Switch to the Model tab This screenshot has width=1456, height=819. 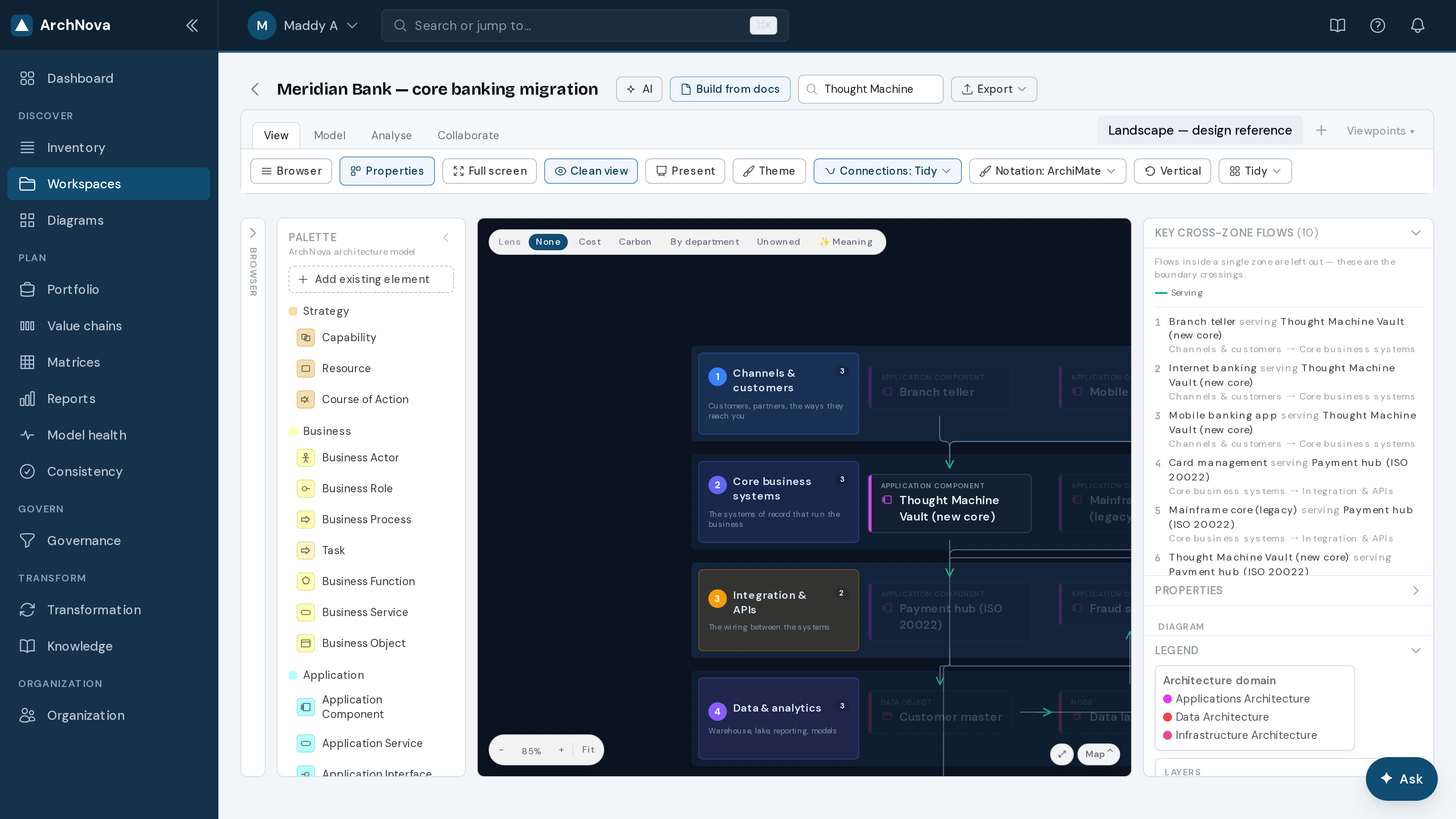[x=329, y=136]
